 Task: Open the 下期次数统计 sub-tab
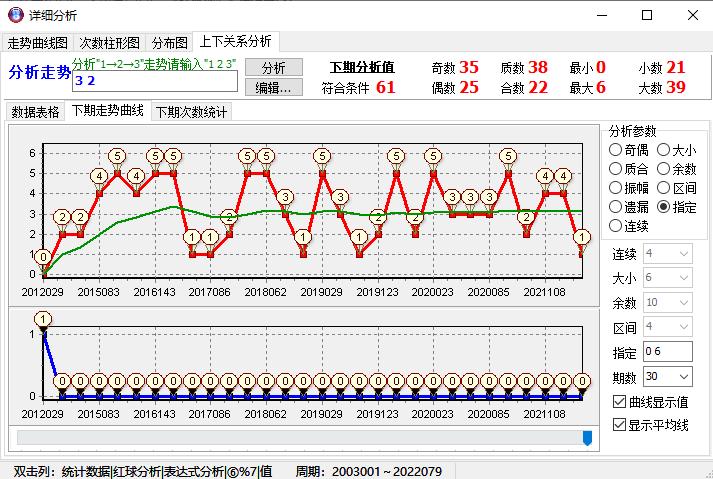point(191,112)
